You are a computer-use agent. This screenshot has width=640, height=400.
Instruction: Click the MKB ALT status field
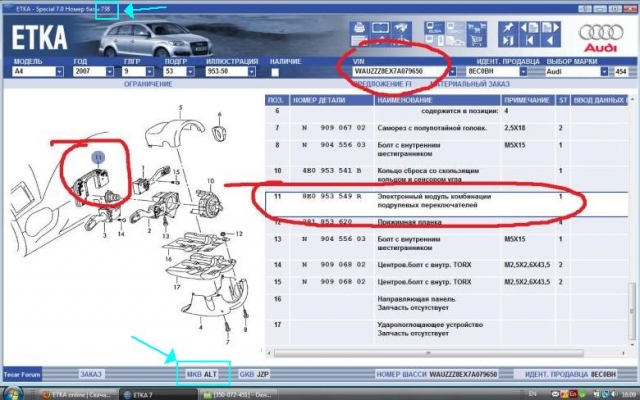202,374
